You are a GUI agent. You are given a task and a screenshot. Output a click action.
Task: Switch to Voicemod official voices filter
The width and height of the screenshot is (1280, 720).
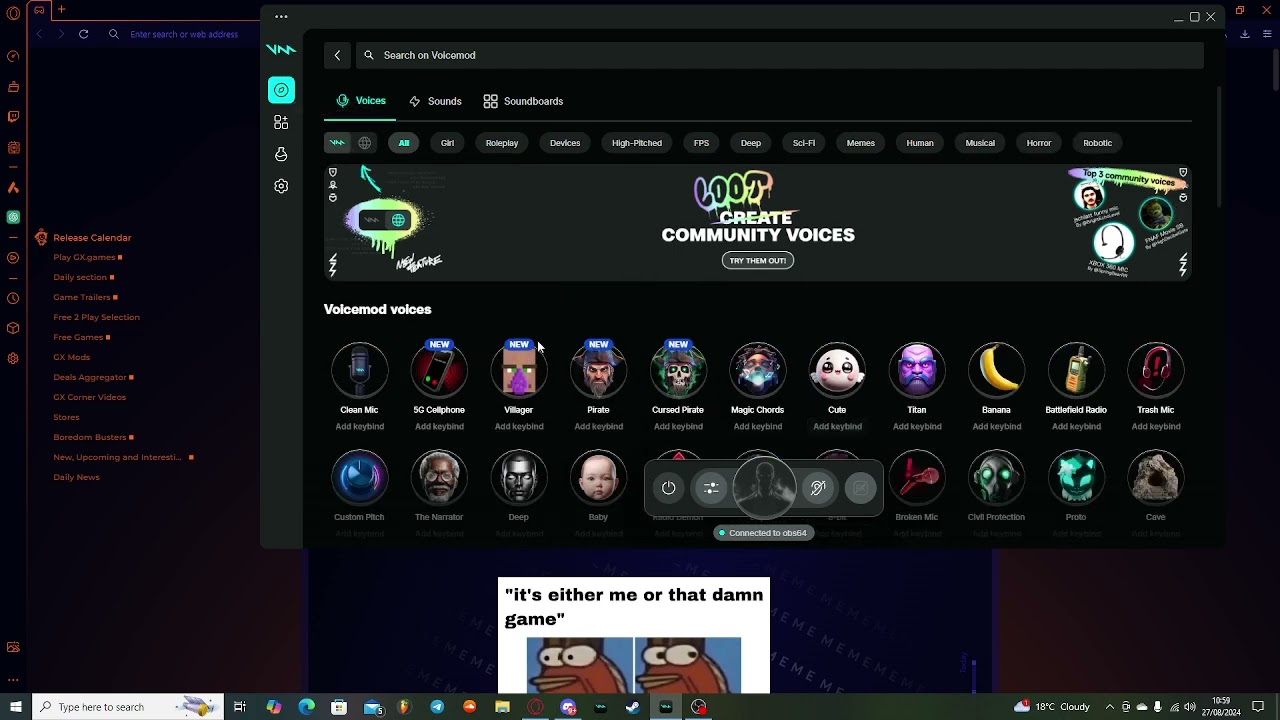coord(337,143)
